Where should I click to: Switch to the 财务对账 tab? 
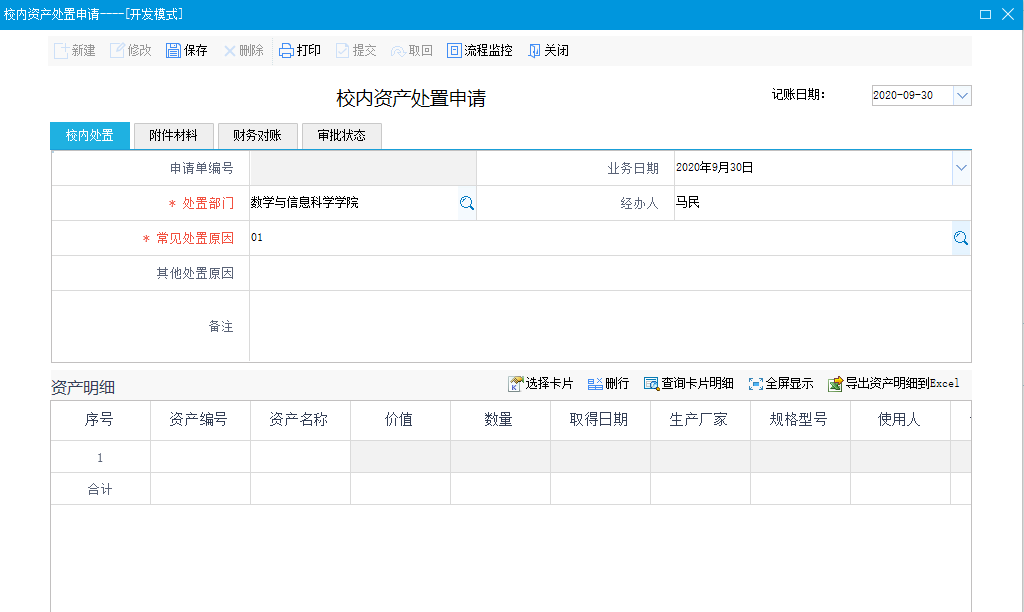[x=257, y=136]
